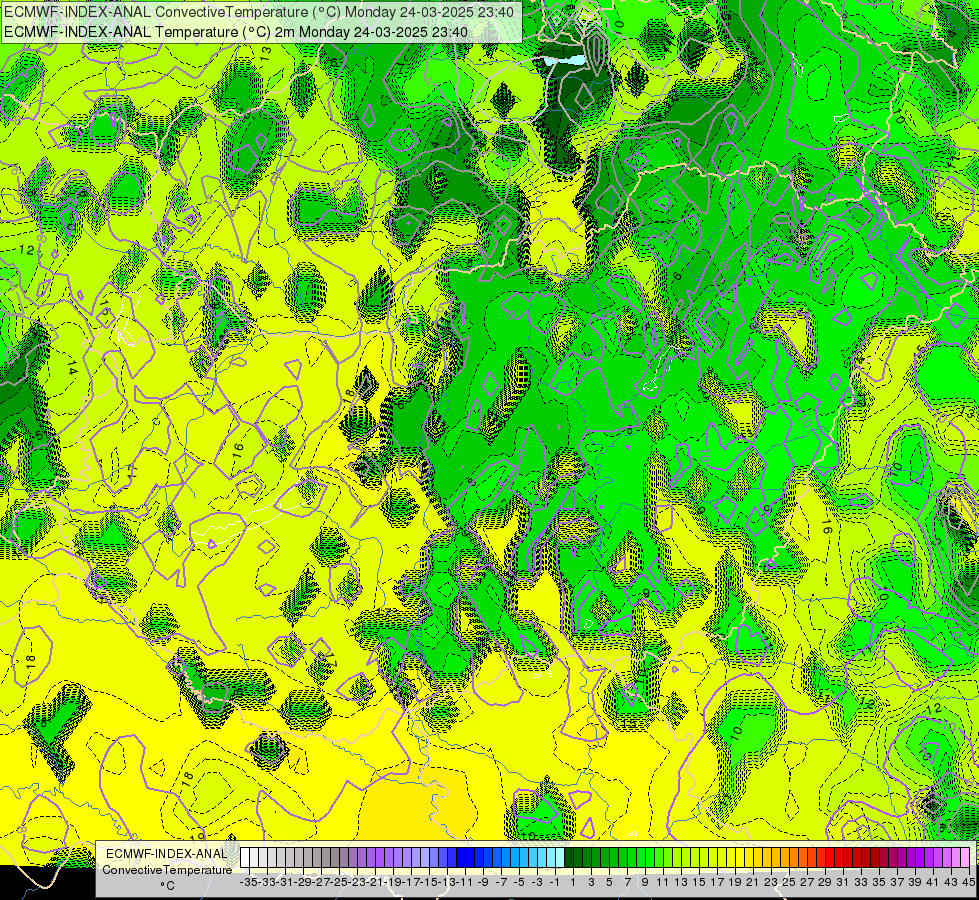
Task: Pick the legend swatch above value -25
Action: 335,857
